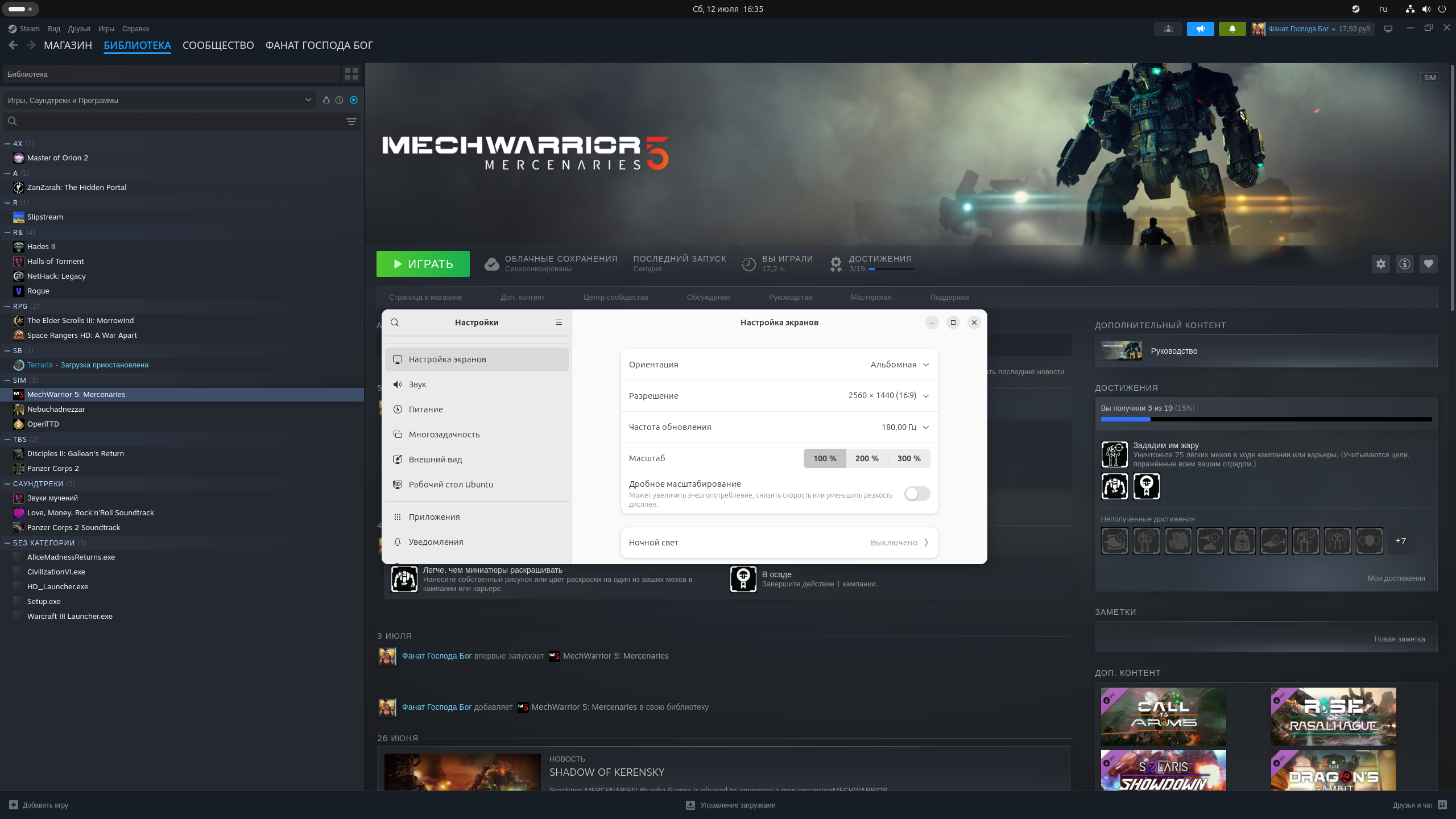Click the Linux penguin filter icon

click(326, 100)
